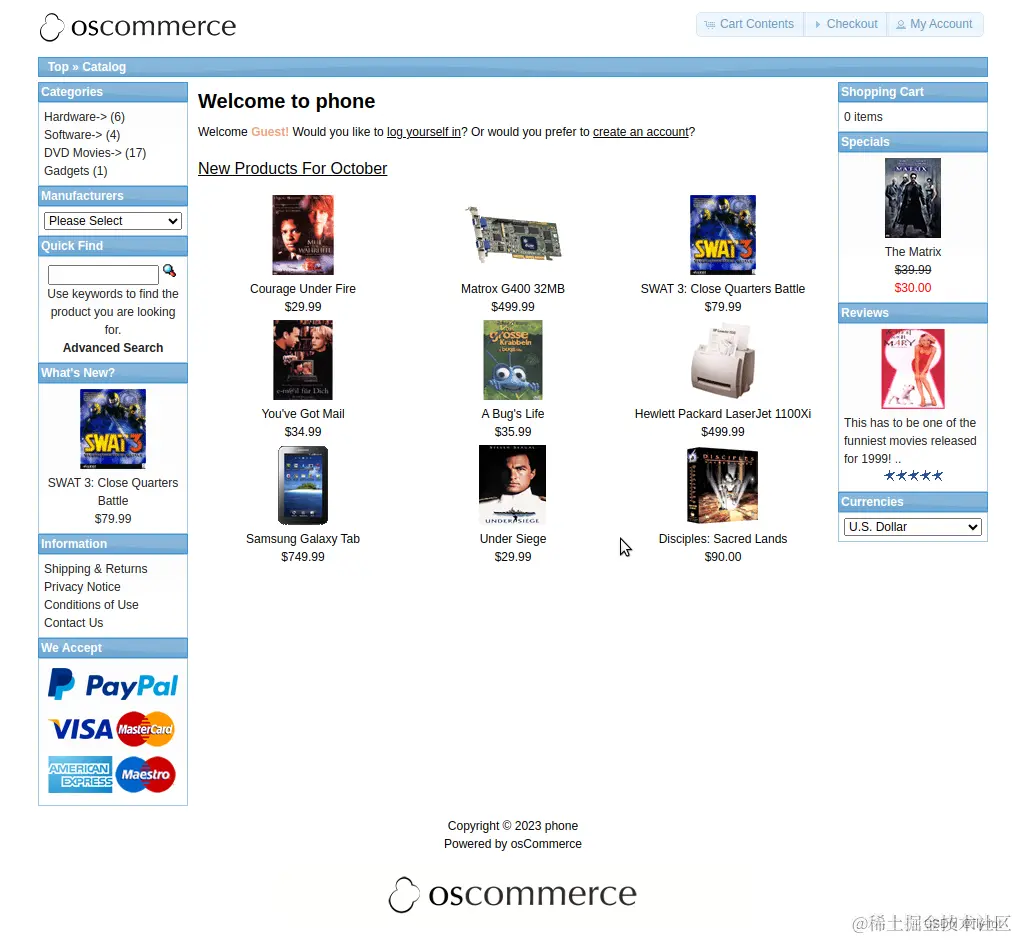The width and height of the screenshot is (1018, 940).
Task: Open Shipping & Returns information
Action: (x=95, y=569)
